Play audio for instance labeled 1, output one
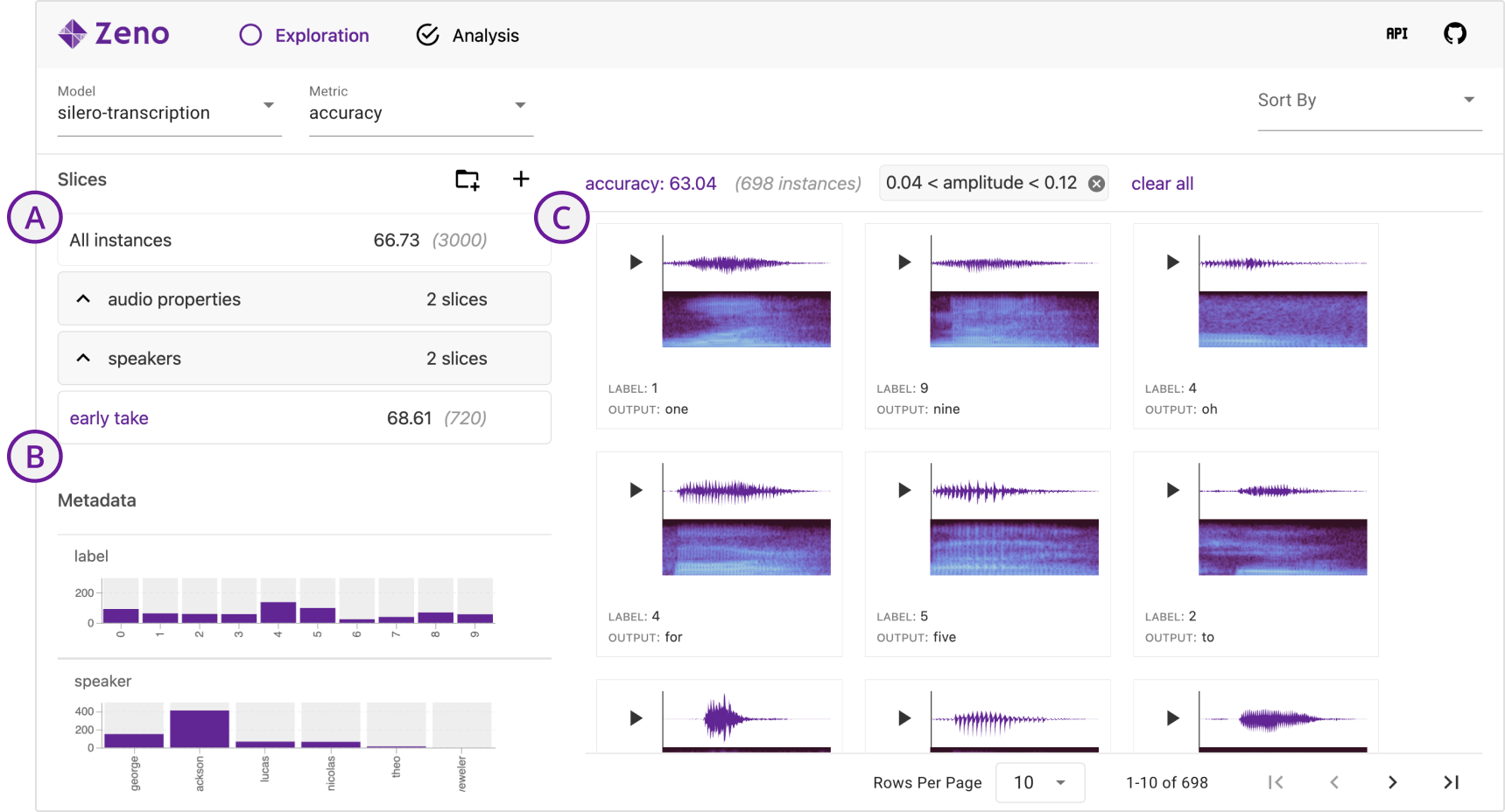 point(636,262)
